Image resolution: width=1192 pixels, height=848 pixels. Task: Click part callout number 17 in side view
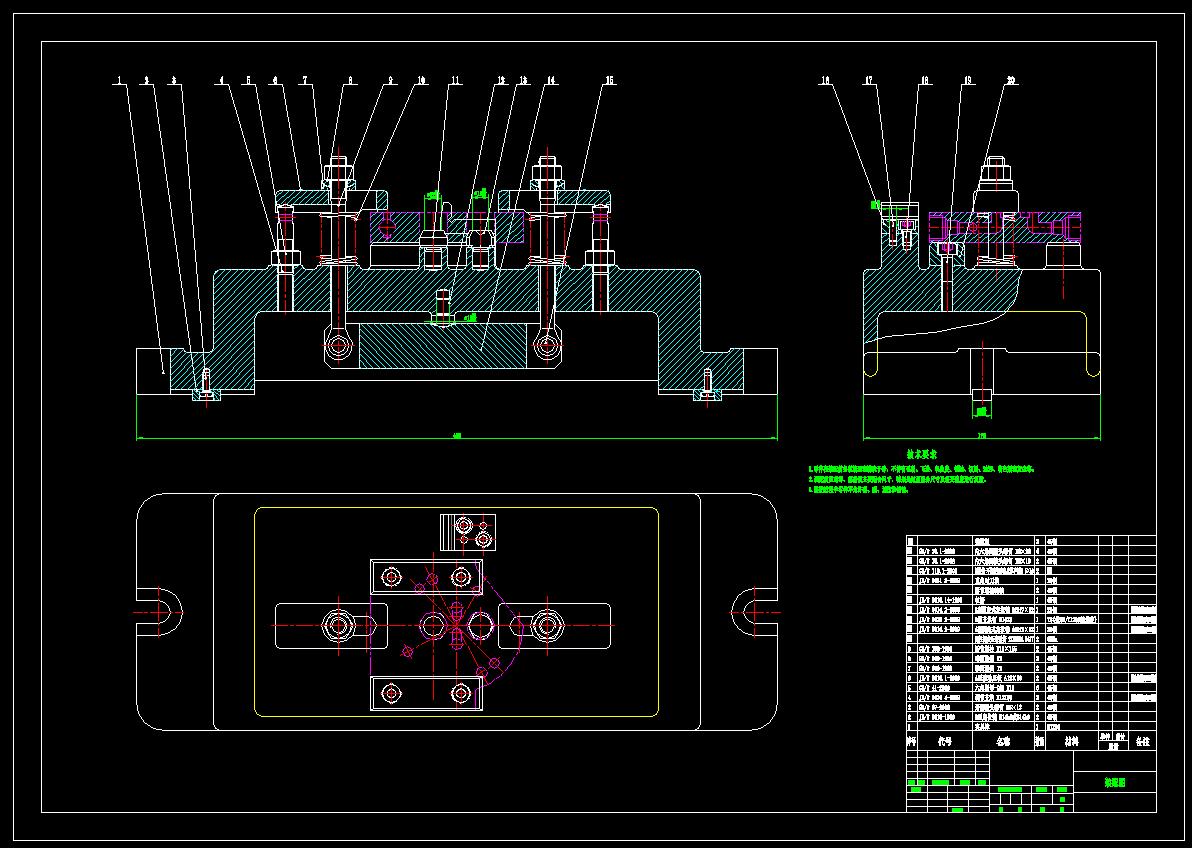(x=869, y=80)
